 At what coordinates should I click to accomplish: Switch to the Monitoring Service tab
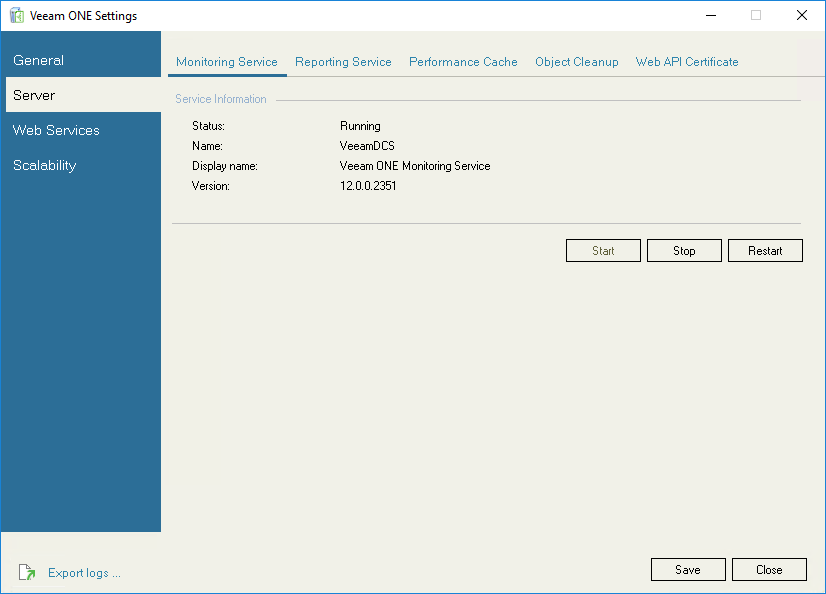[227, 61]
